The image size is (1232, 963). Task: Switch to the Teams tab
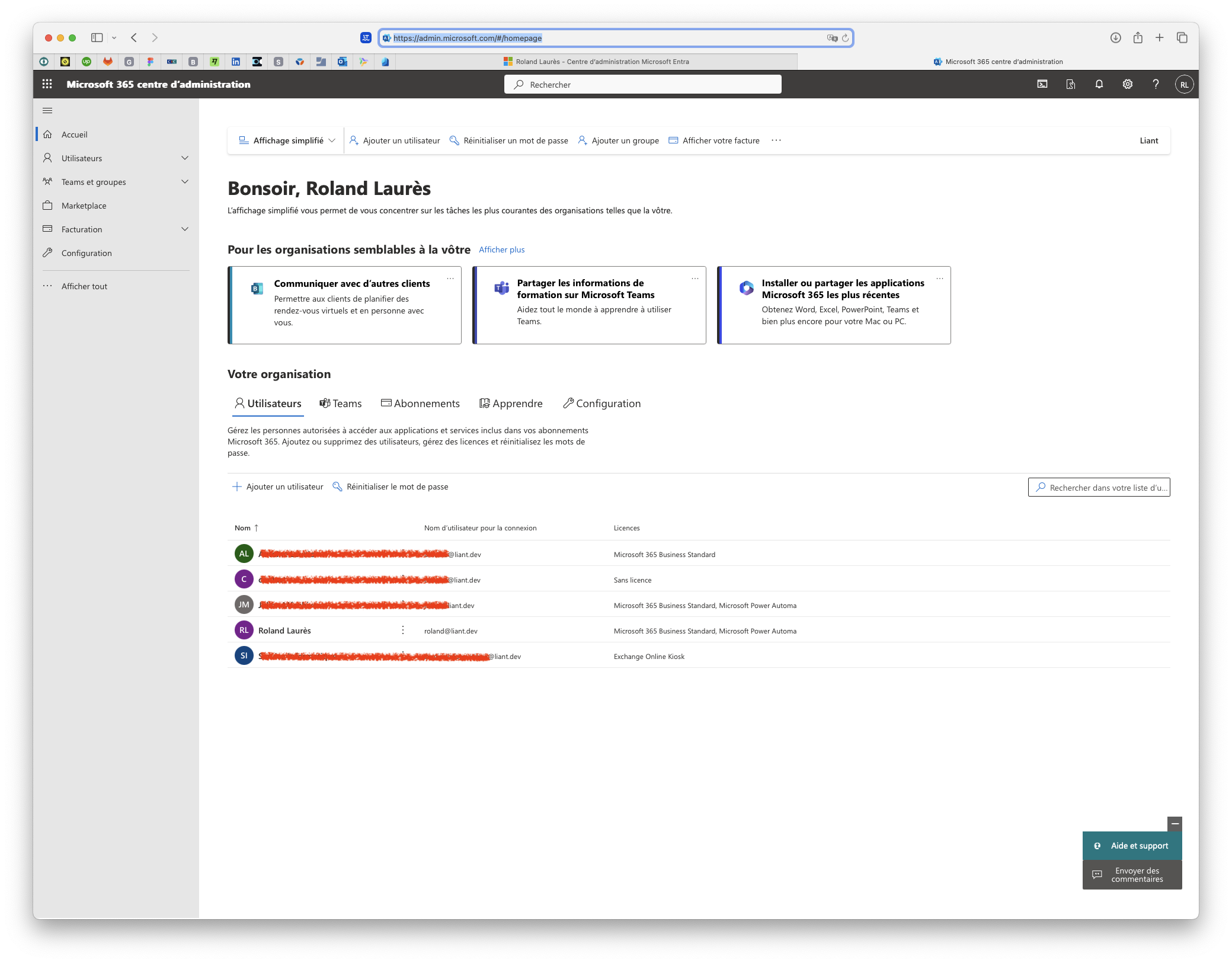(x=341, y=404)
